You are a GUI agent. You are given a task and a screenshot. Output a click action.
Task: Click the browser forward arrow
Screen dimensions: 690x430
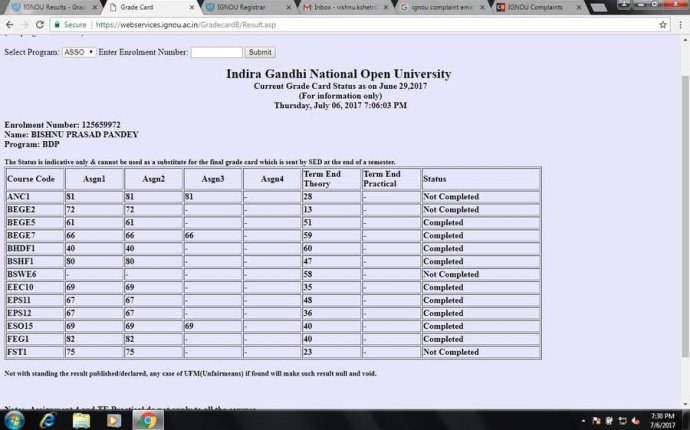25,25
